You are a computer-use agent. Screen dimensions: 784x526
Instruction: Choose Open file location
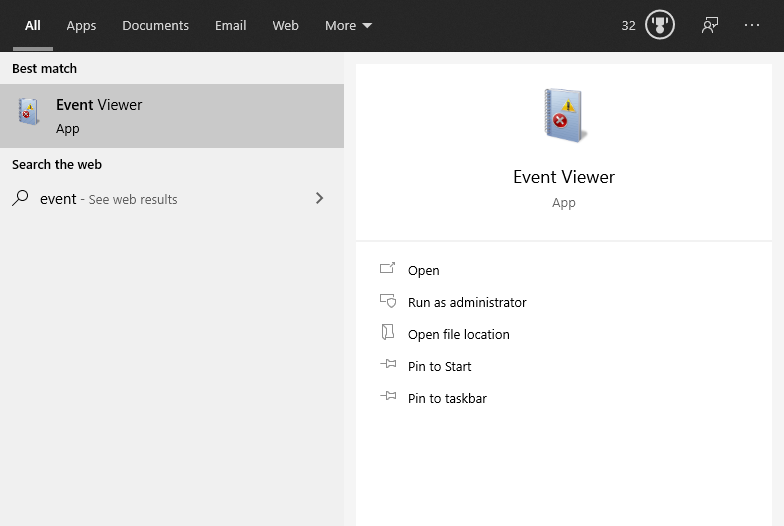pos(458,334)
